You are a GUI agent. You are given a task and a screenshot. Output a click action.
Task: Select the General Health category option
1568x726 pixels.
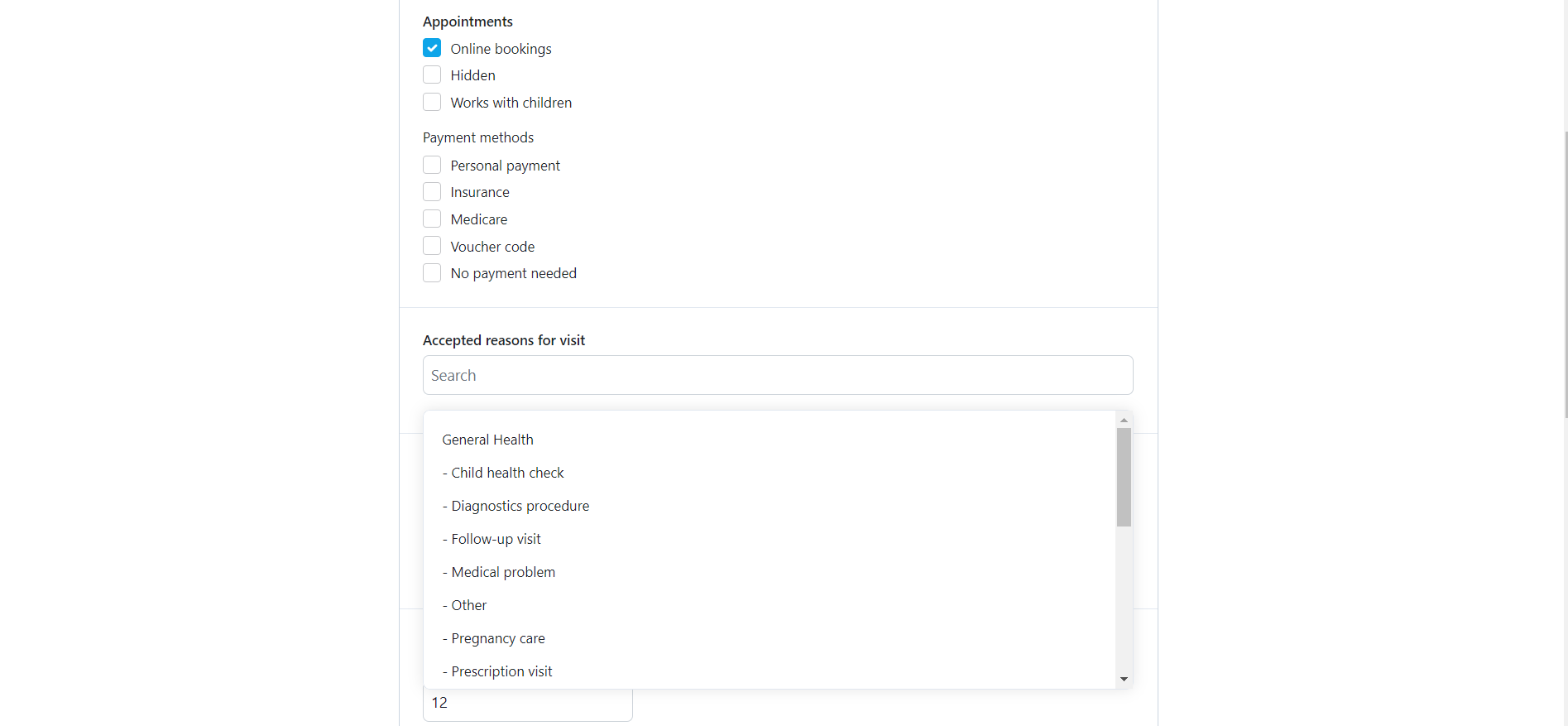point(770,440)
